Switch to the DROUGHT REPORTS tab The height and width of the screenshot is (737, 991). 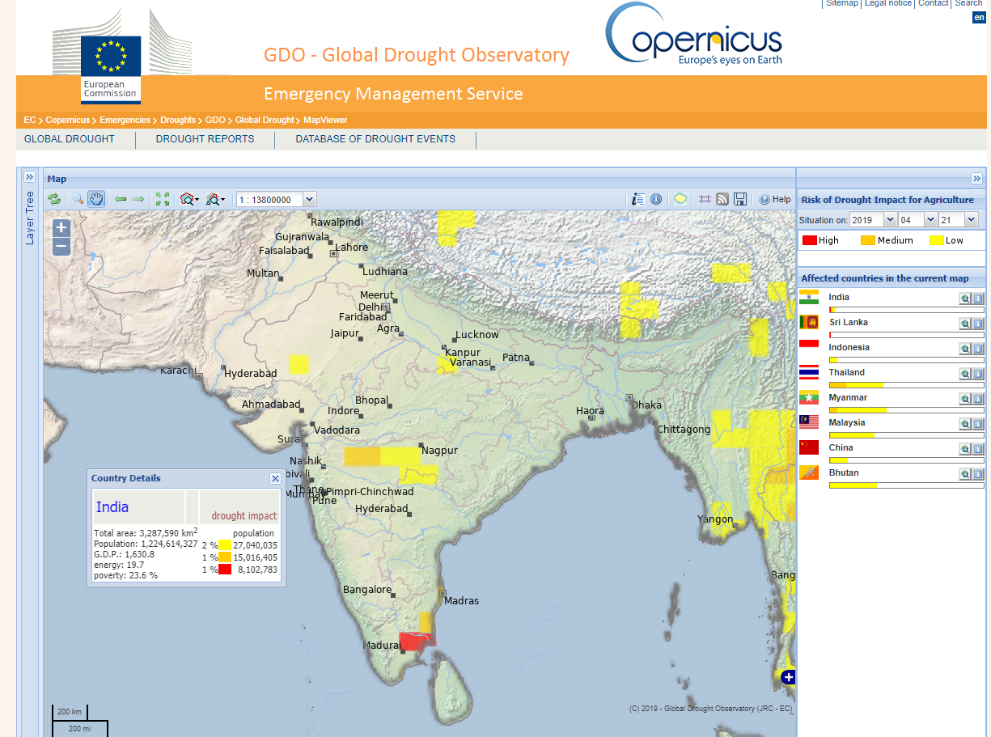point(204,139)
